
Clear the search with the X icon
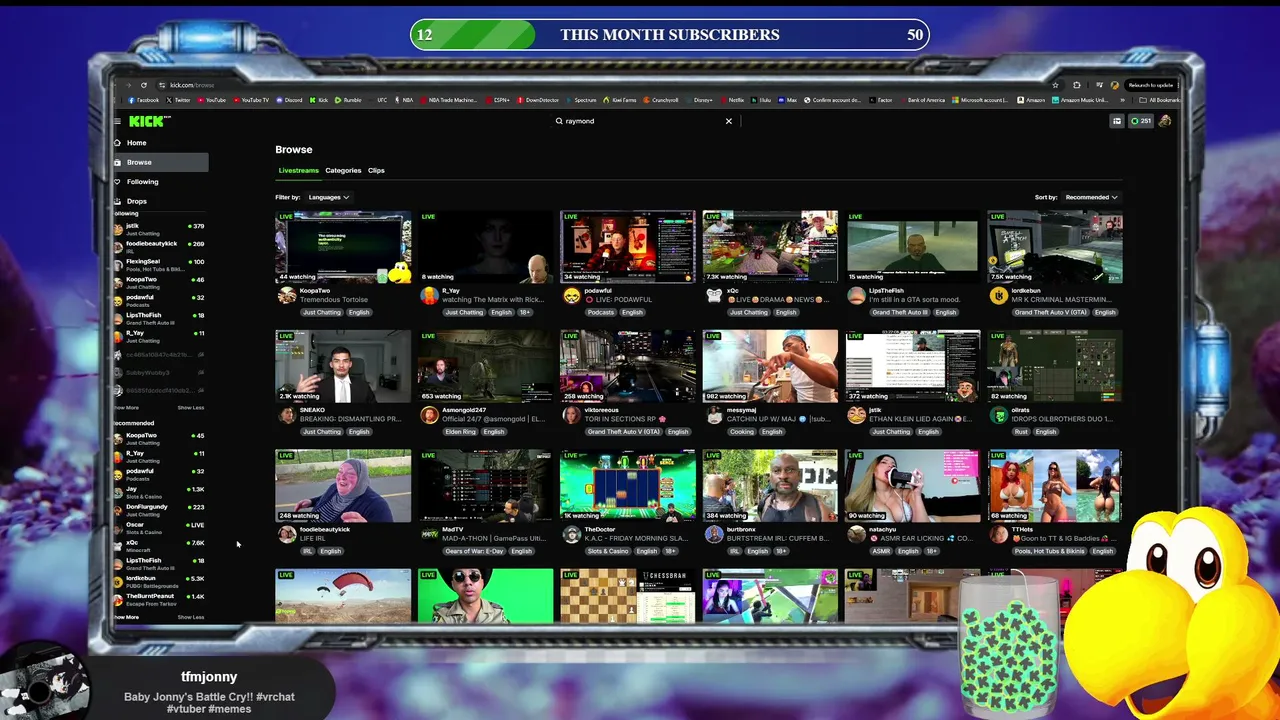pos(728,121)
